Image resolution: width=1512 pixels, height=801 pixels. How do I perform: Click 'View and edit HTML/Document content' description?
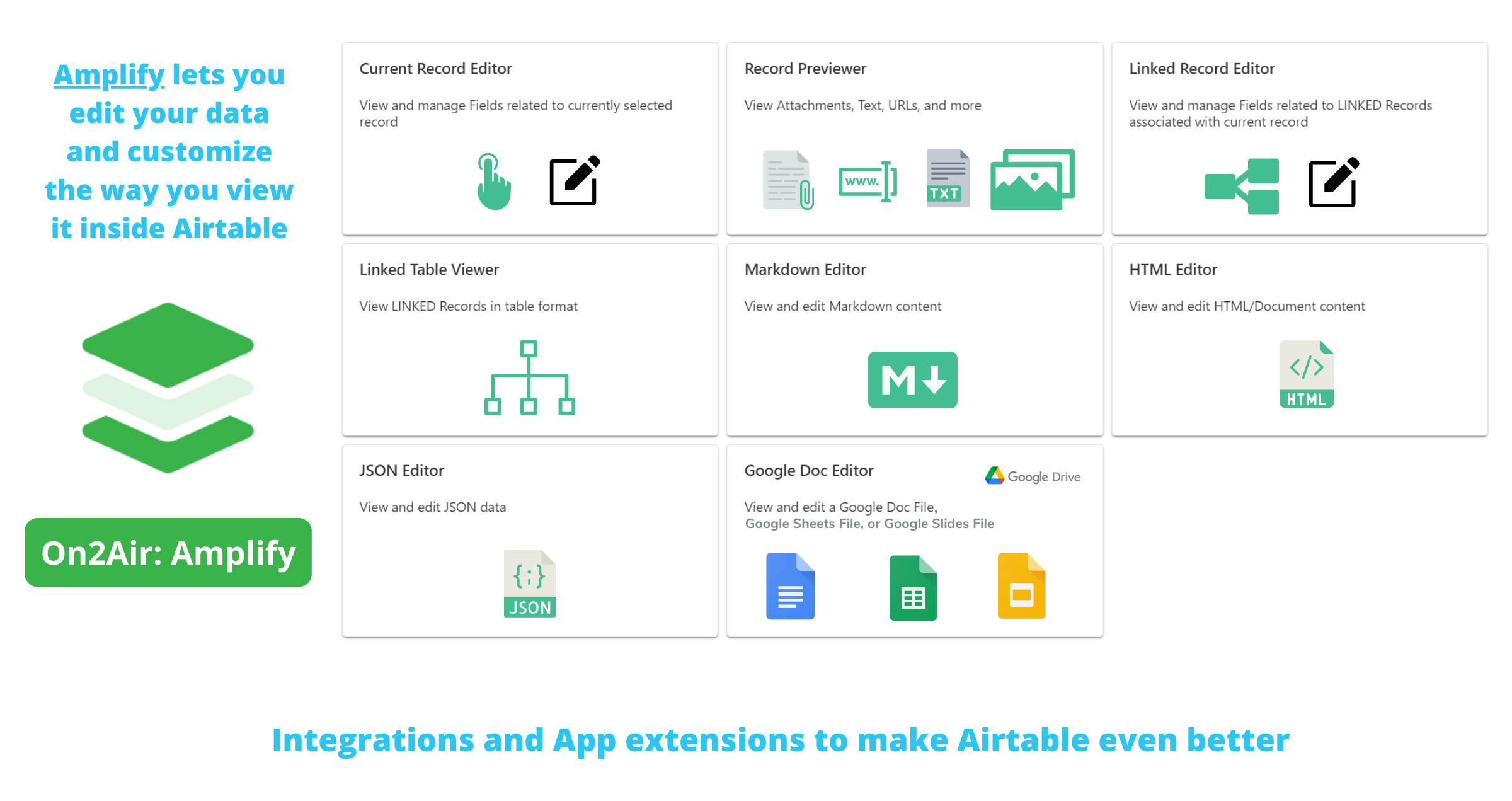1247,306
